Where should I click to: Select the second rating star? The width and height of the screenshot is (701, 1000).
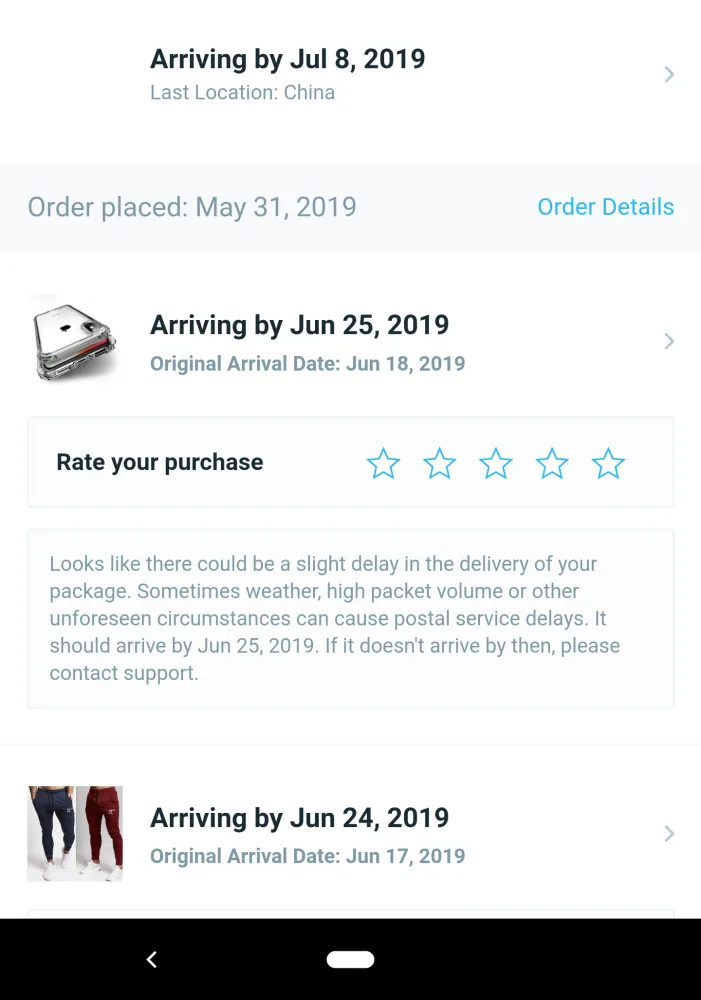coord(439,463)
